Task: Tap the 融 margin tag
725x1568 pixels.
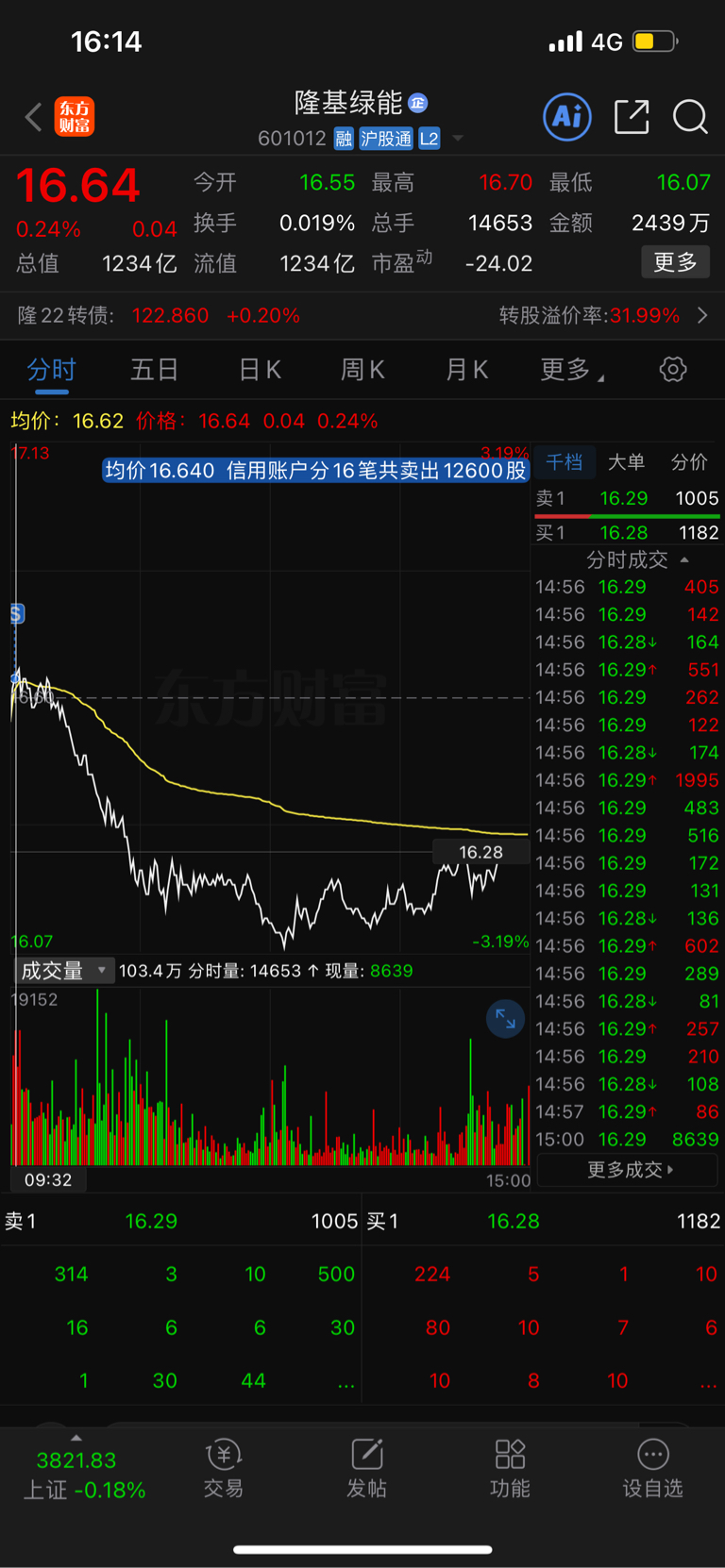Action: click(x=344, y=139)
